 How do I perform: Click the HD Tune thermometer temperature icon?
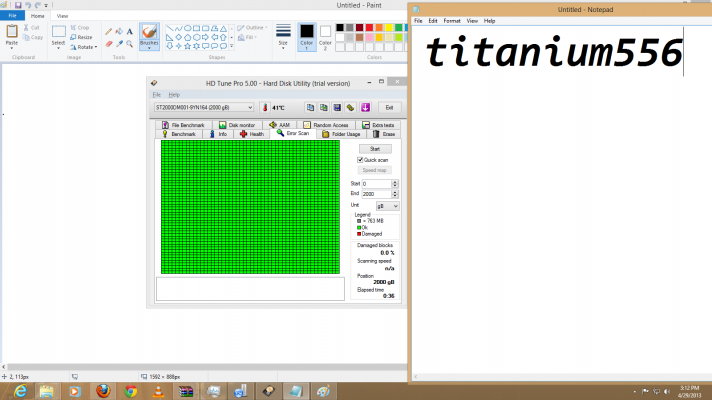pos(265,108)
